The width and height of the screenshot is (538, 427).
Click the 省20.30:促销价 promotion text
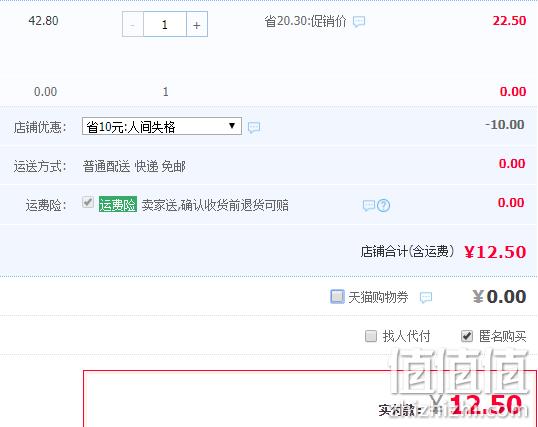coord(305,22)
